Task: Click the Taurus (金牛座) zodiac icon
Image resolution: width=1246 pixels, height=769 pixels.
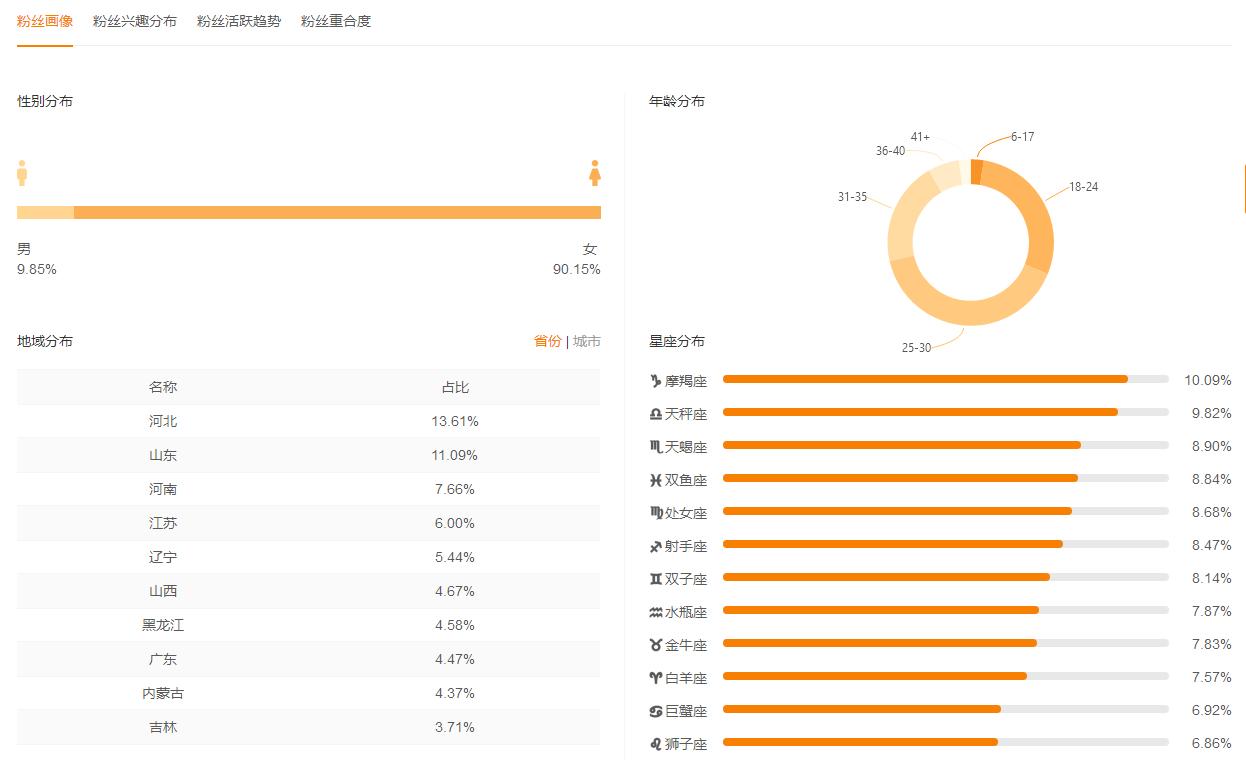Action: click(656, 645)
